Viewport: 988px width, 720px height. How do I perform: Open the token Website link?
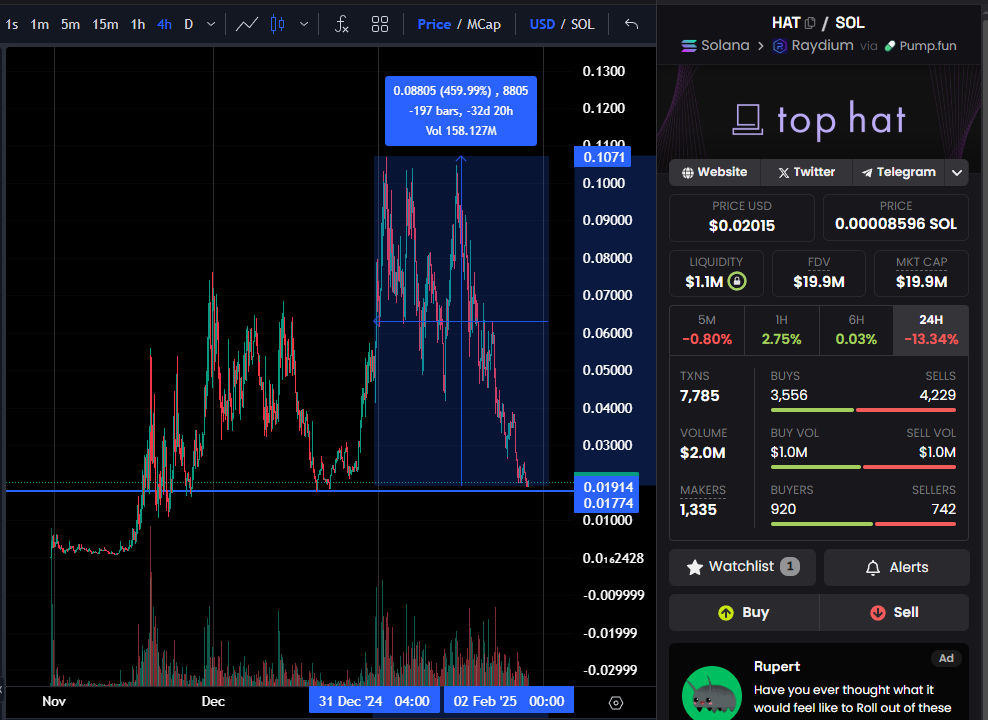pos(715,172)
